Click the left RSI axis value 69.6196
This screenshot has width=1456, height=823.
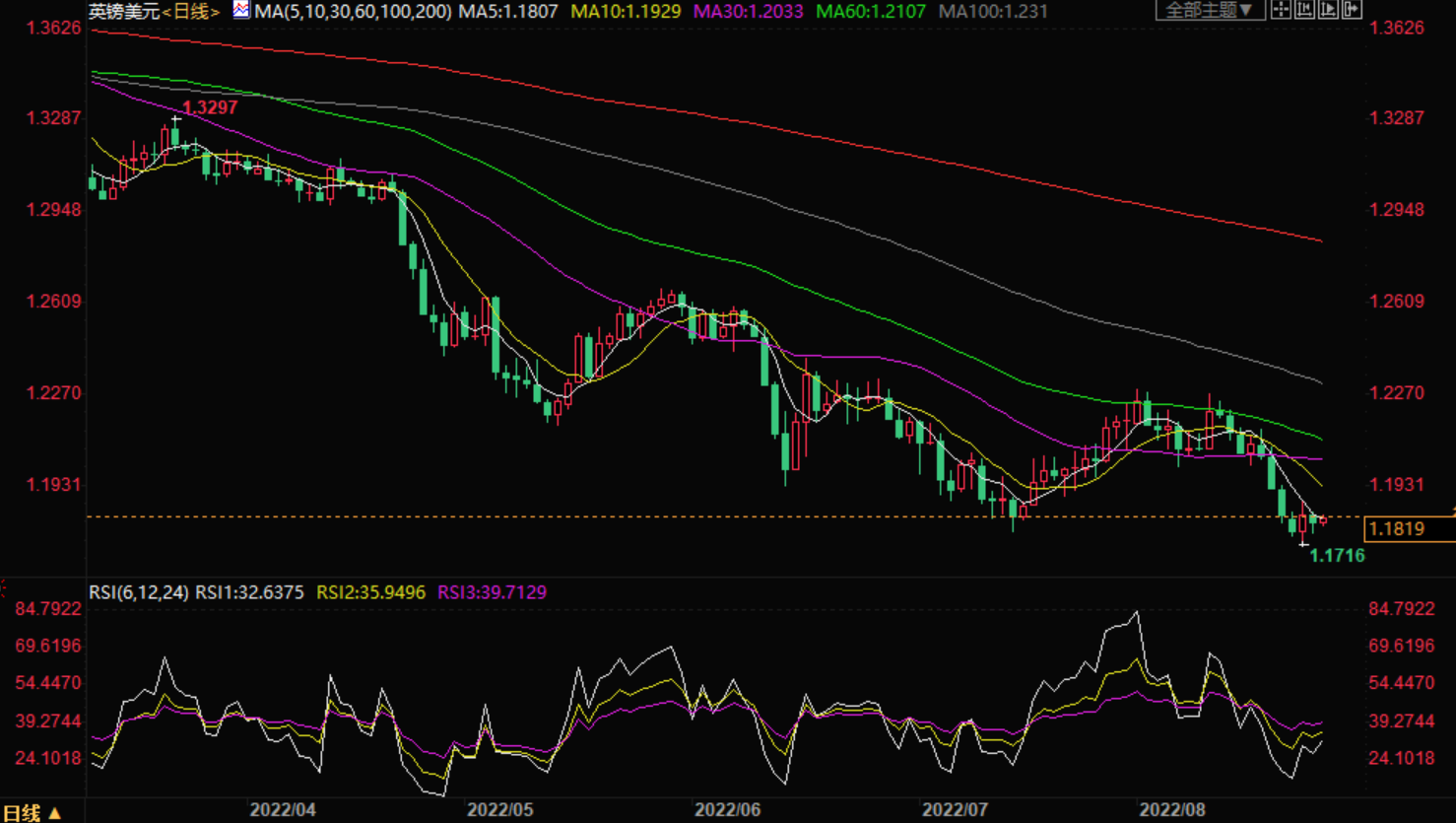(x=49, y=646)
